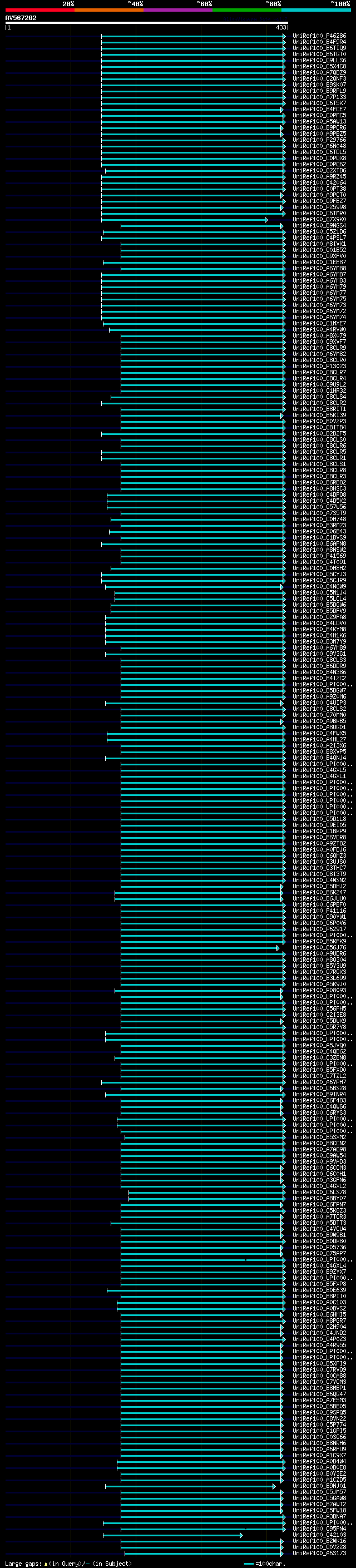
Task: Select subject label UniRef100_A8X079
Action: [x=319, y=336]
